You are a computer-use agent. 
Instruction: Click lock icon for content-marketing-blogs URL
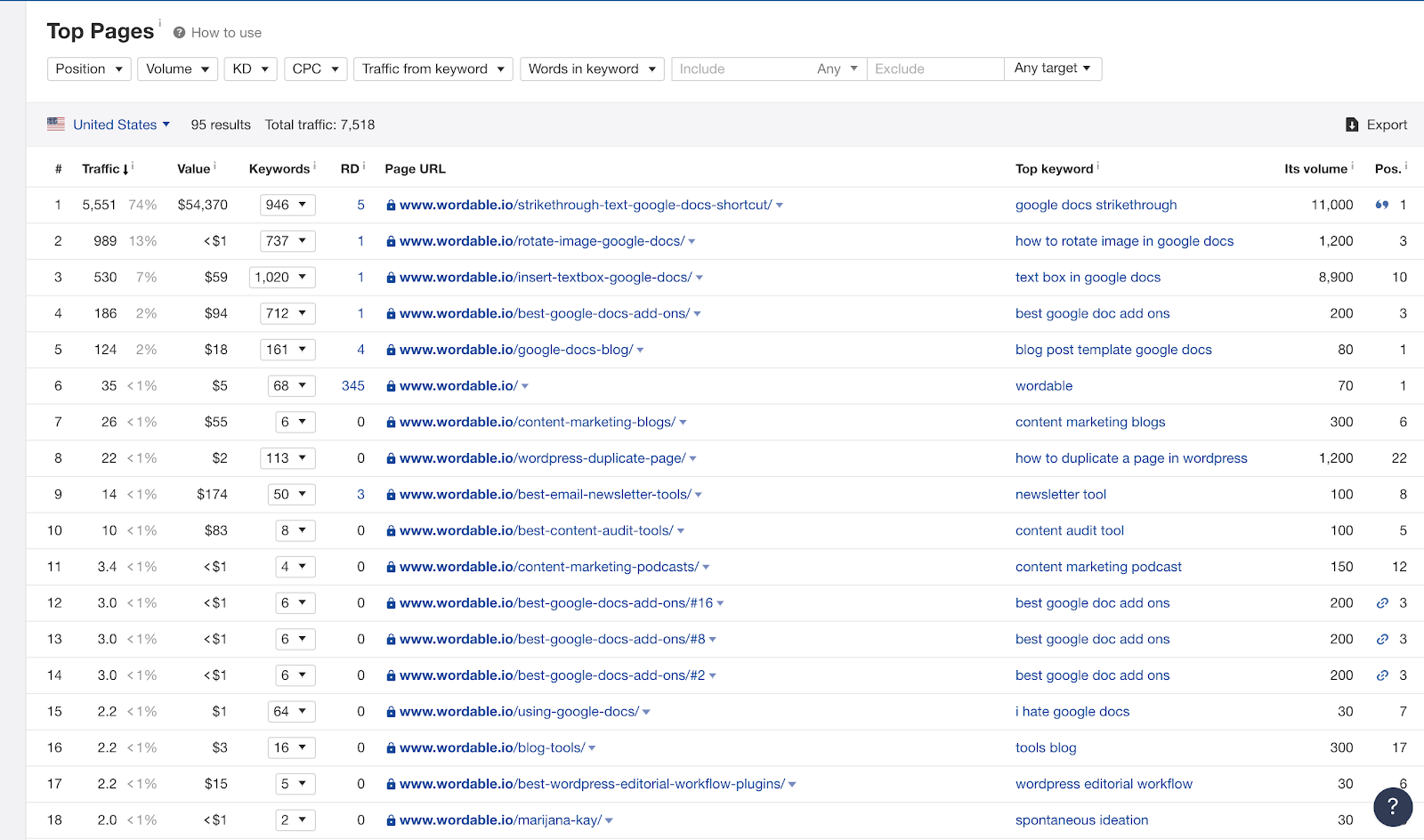point(391,423)
